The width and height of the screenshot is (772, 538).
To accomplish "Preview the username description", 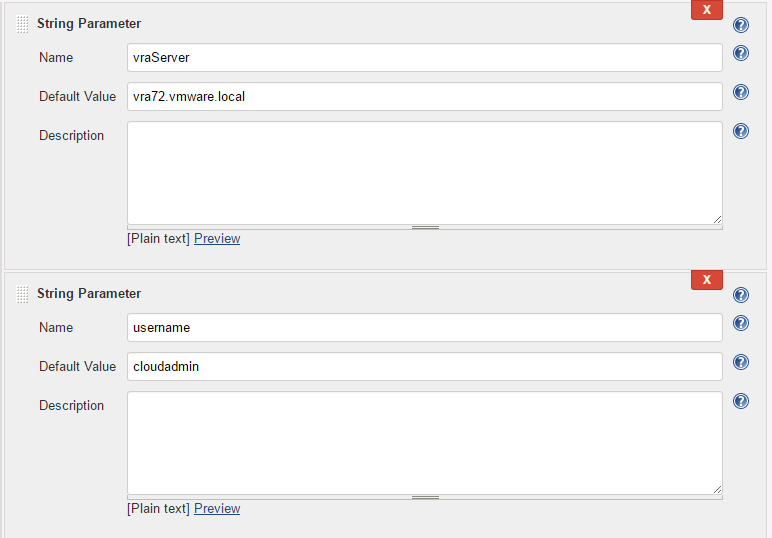I will (217, 509).
